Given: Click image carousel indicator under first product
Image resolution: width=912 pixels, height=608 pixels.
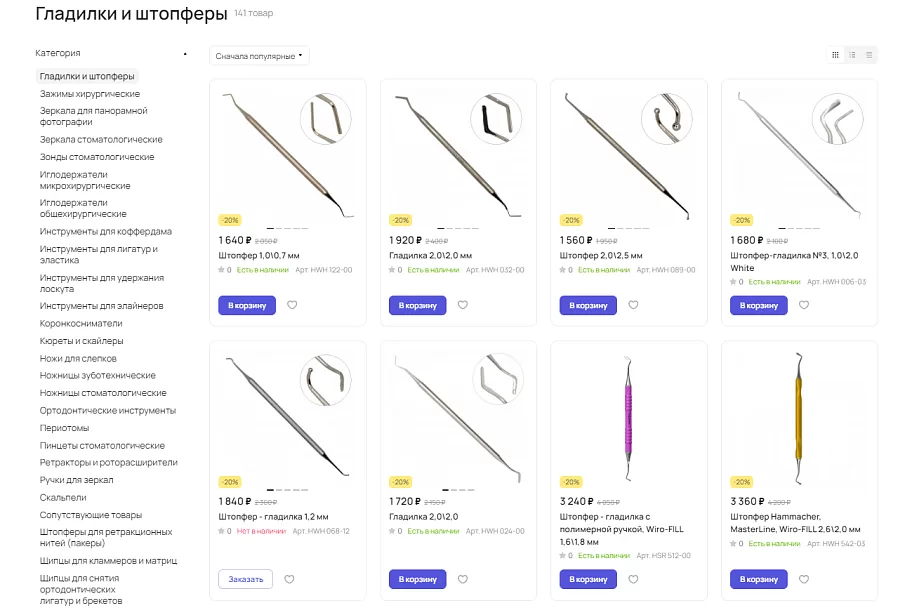Looking at the screenshot, I should [x=287, y=228].
